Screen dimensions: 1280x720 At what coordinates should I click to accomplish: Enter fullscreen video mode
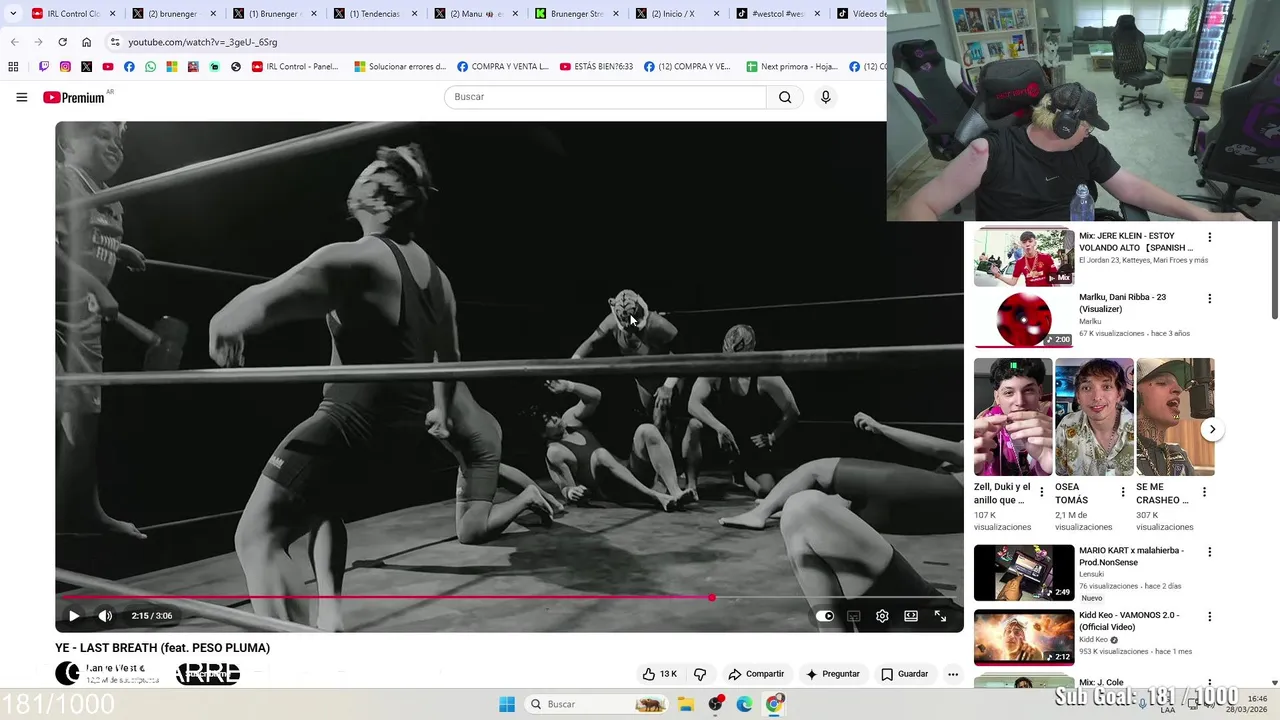(940, 616)
